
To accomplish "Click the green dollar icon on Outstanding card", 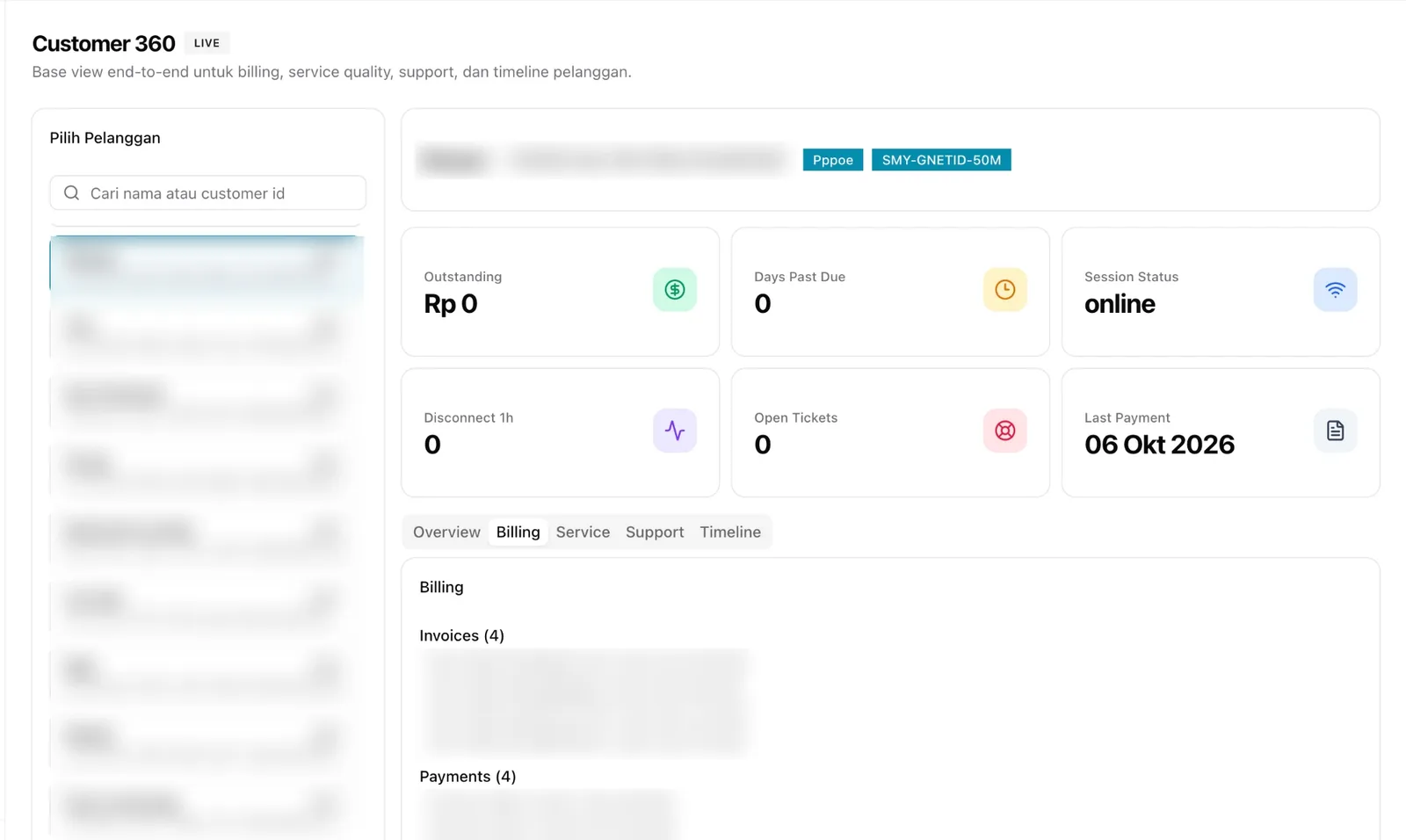I will click(x=675, y=290).
